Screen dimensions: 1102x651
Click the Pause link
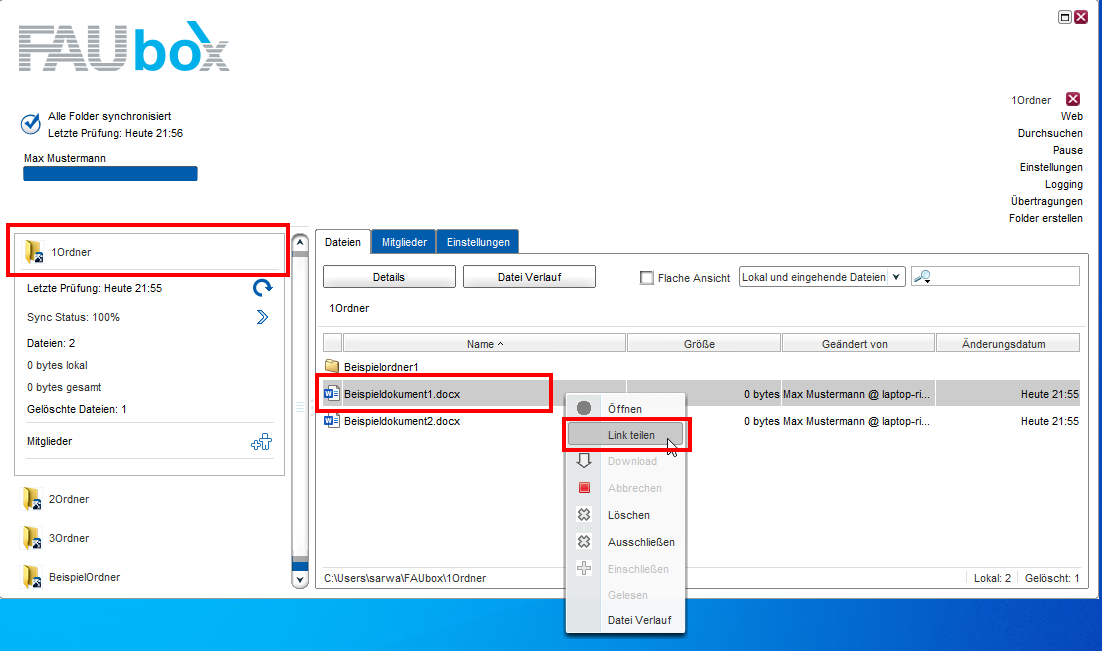[x=1068, y=150]
